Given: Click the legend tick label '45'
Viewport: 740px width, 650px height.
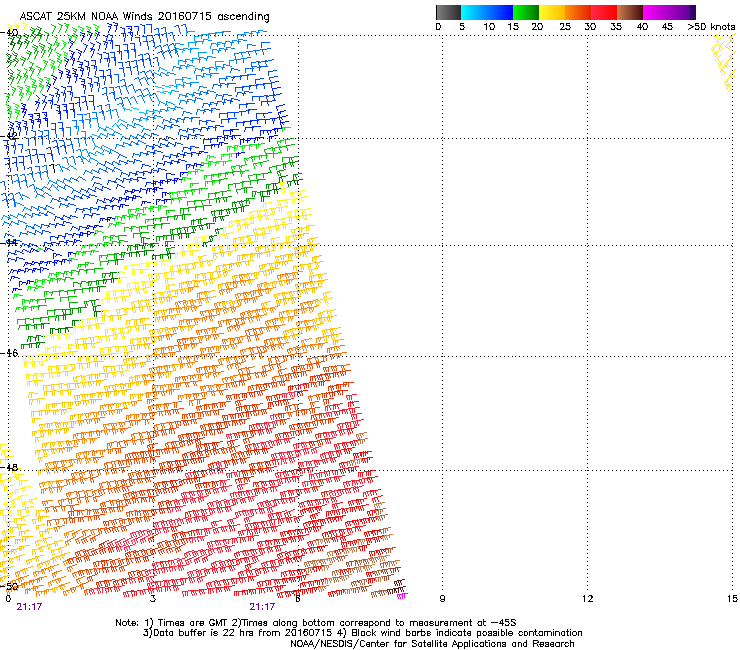Looking at the screenshot, I should [x=667, y=27].
